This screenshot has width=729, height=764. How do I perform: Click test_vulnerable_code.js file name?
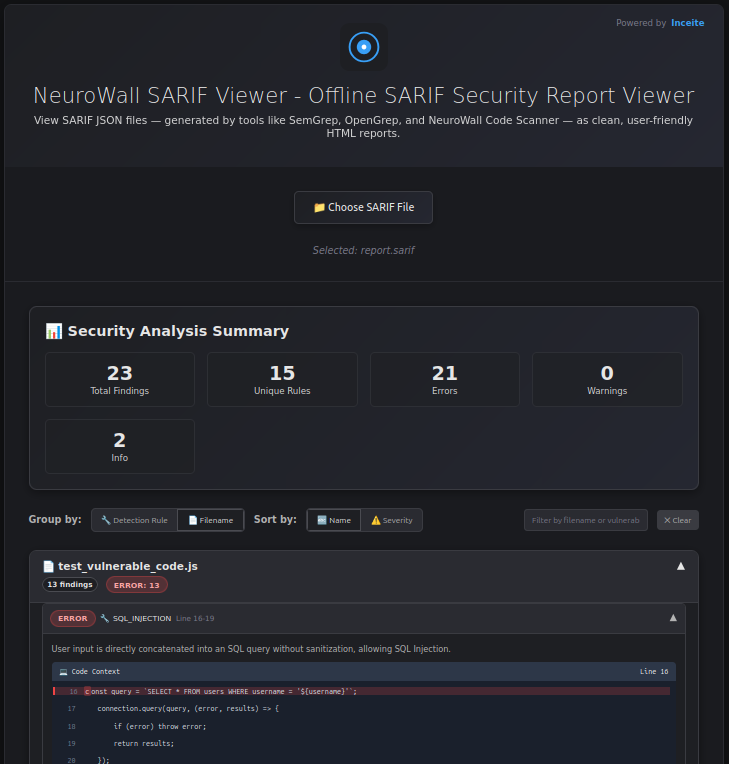[x=128, y=566]
